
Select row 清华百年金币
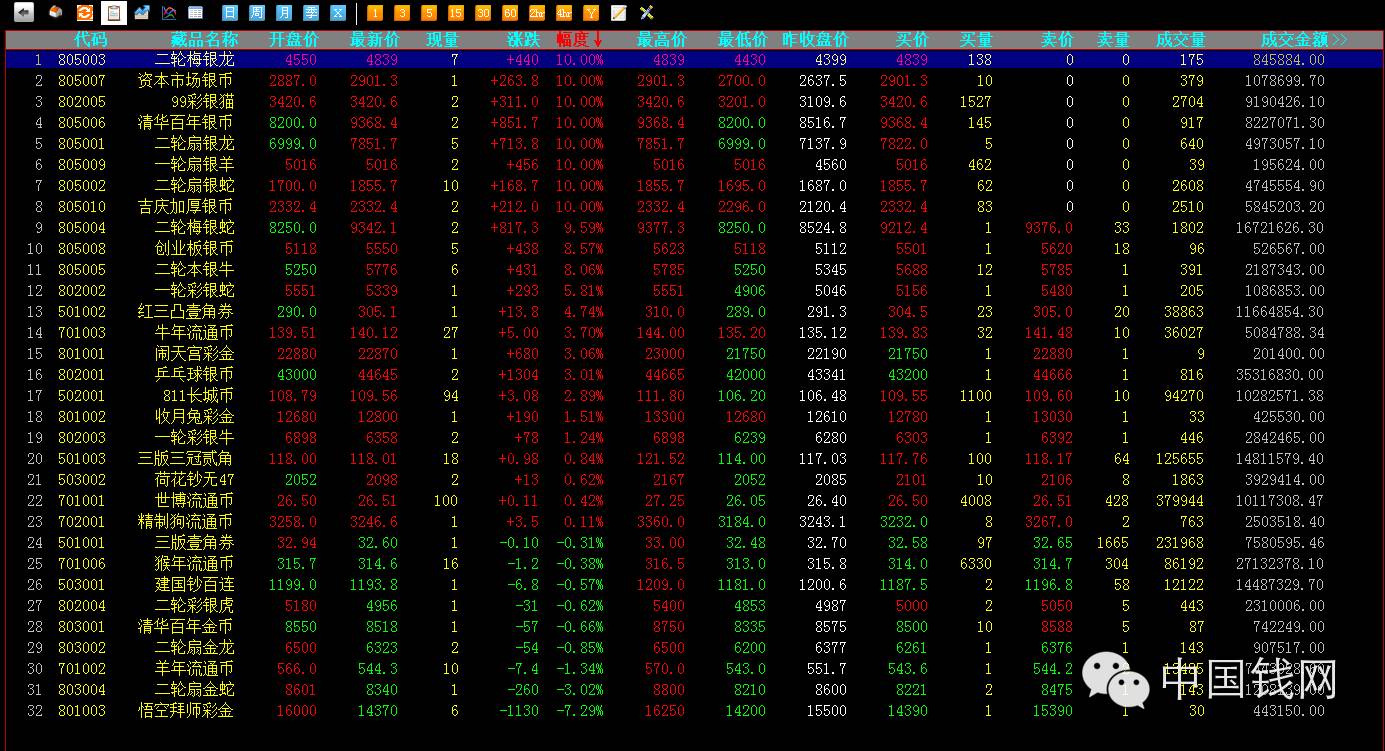point(692,626)
